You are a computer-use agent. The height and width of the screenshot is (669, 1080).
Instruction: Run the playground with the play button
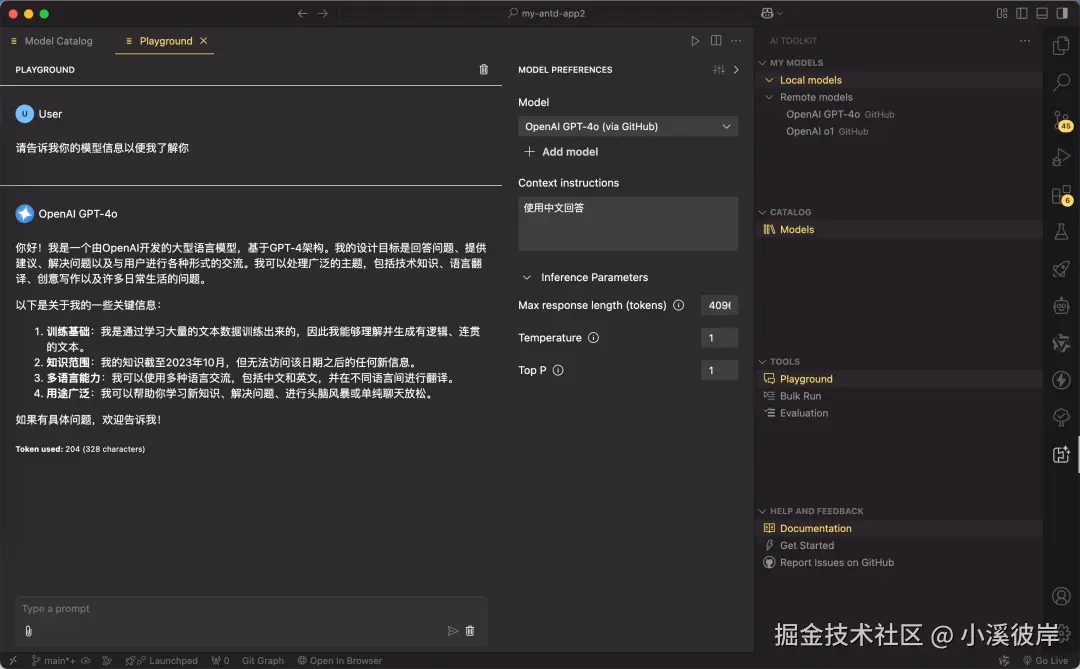coord(695,40)
